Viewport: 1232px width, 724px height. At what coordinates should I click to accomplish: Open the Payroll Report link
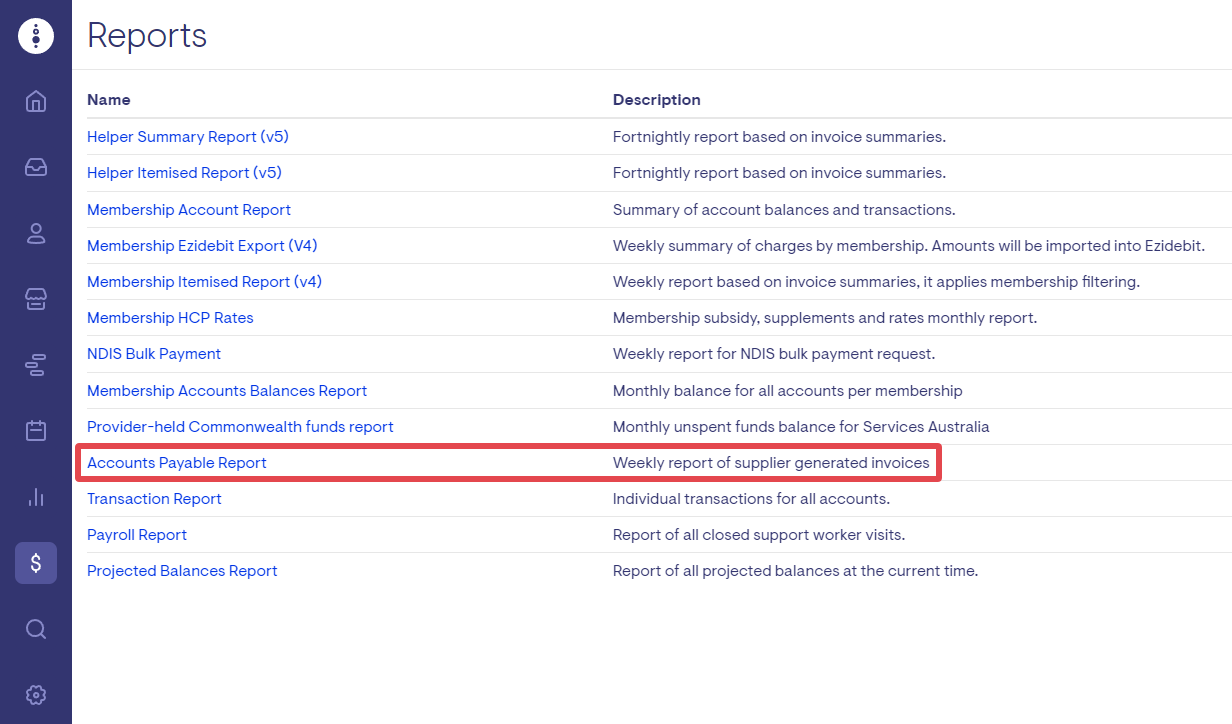coord(137,535)
